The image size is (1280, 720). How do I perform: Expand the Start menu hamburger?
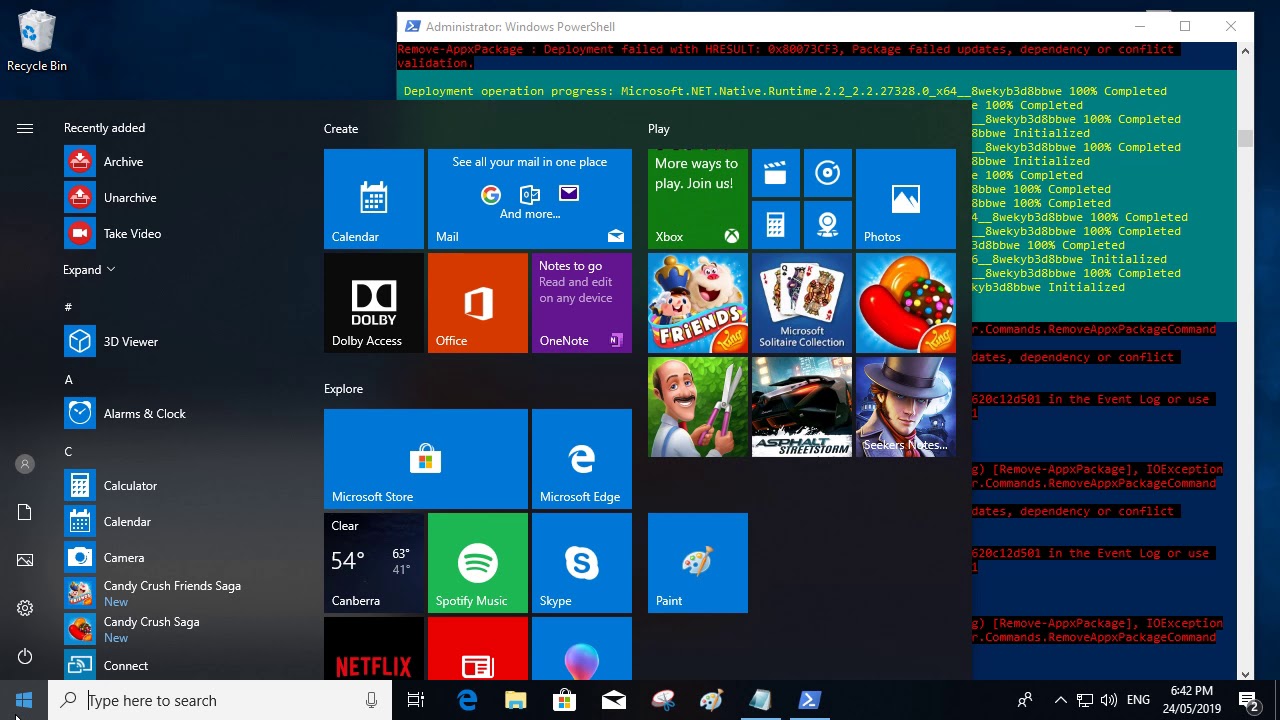[x=25, y=128]
